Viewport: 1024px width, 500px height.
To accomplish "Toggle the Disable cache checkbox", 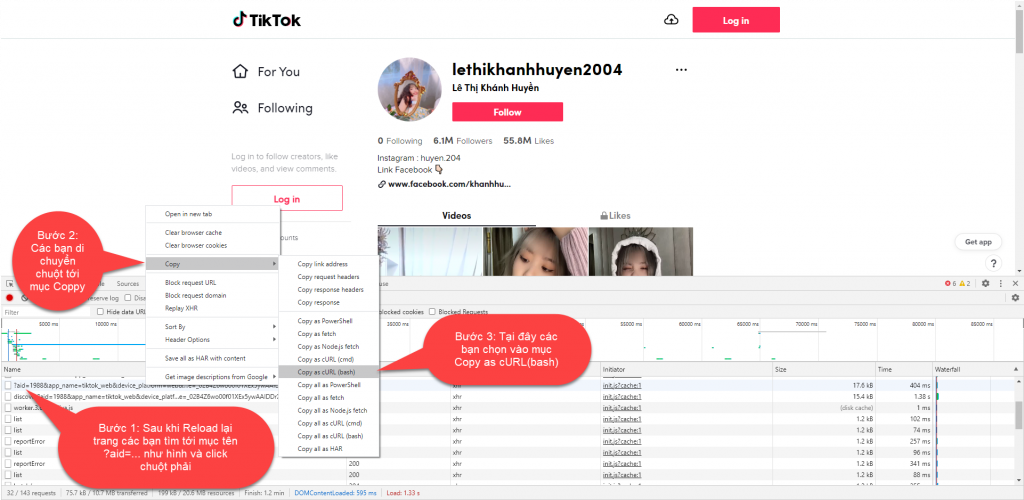I will (x=128, y=298).
